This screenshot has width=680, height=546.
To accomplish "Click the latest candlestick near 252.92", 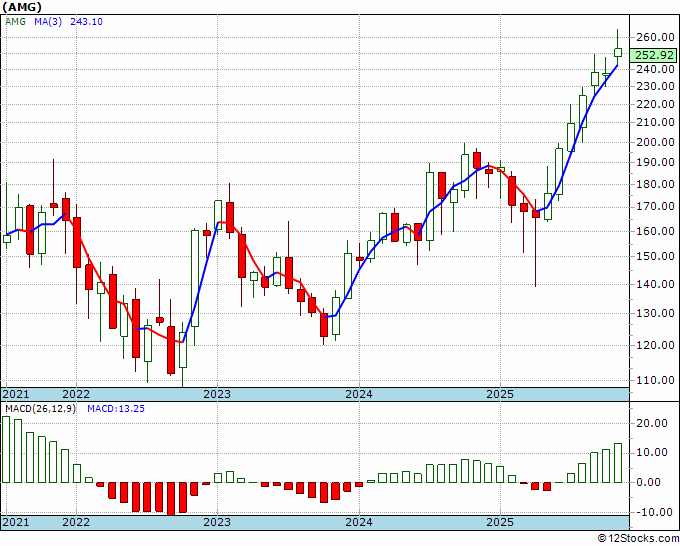I will [618, 52].
